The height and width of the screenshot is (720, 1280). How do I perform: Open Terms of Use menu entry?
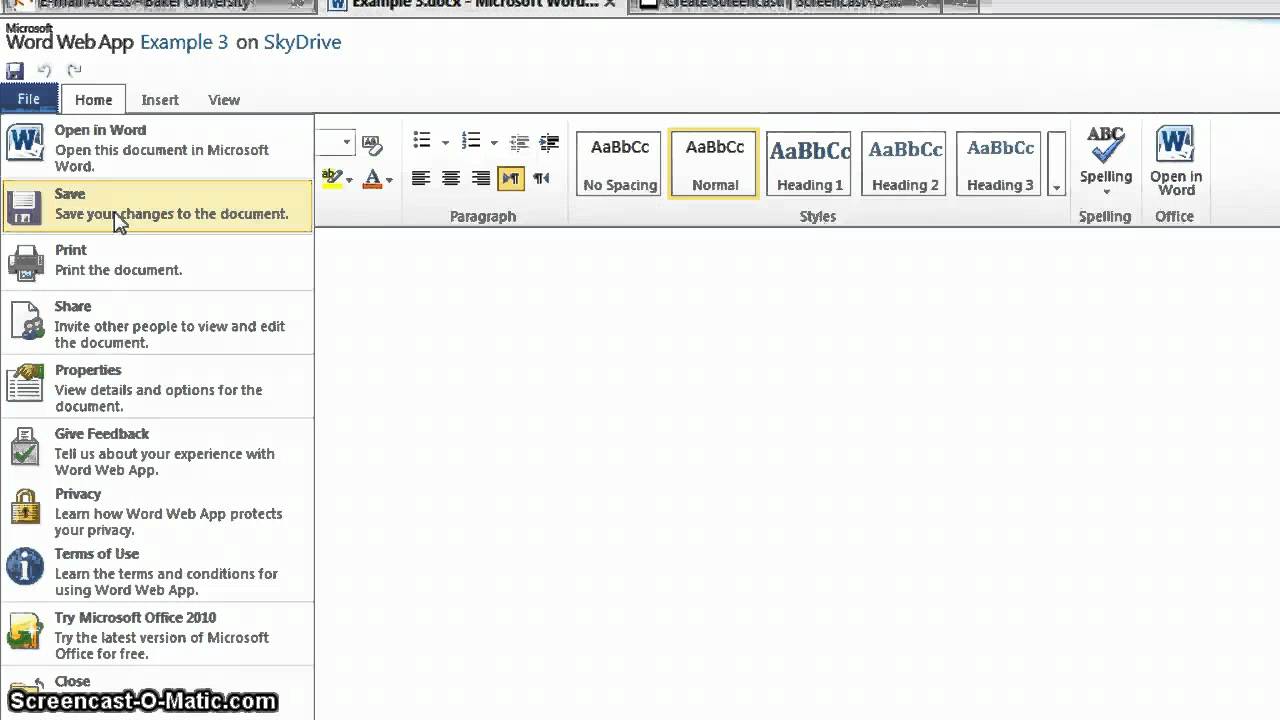(158, 571)
